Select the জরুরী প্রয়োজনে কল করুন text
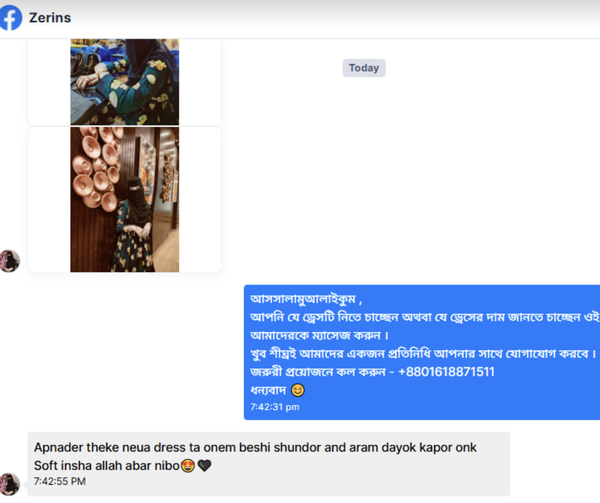 [x=318, y=372]
